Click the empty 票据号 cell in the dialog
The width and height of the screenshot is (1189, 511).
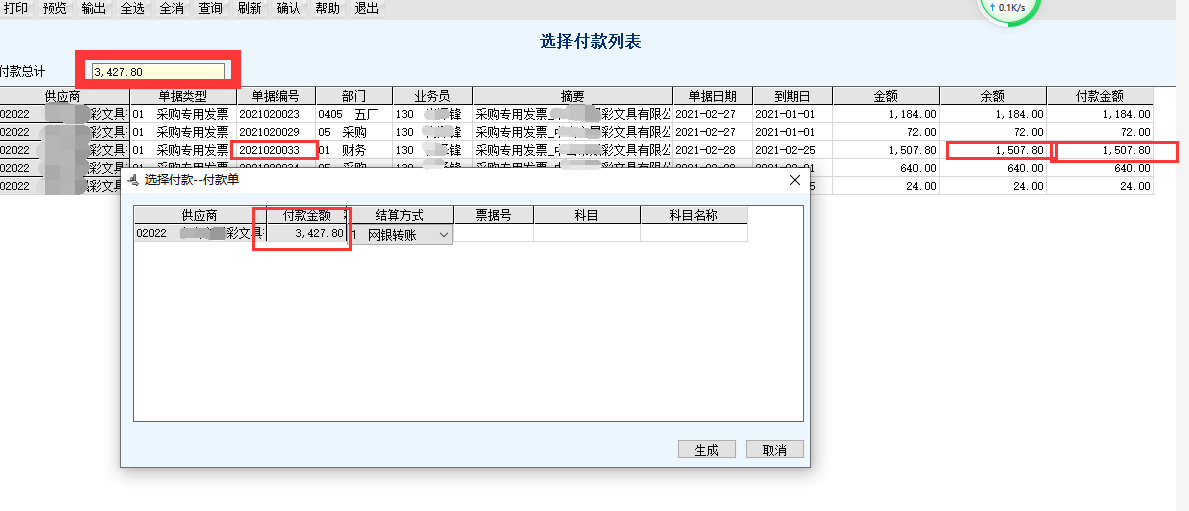[493, 234]
